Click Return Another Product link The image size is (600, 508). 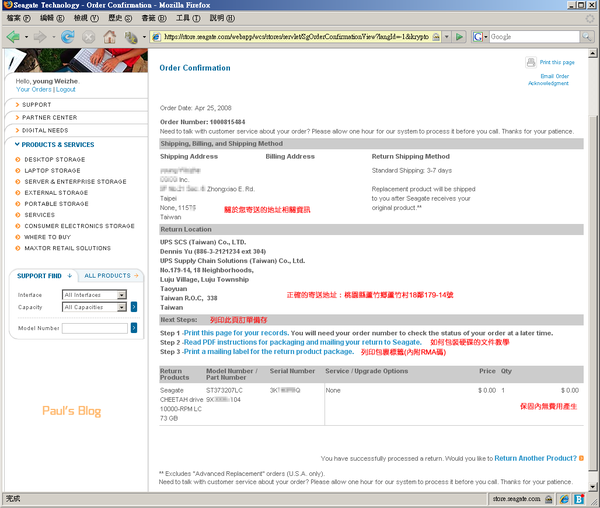535,458
